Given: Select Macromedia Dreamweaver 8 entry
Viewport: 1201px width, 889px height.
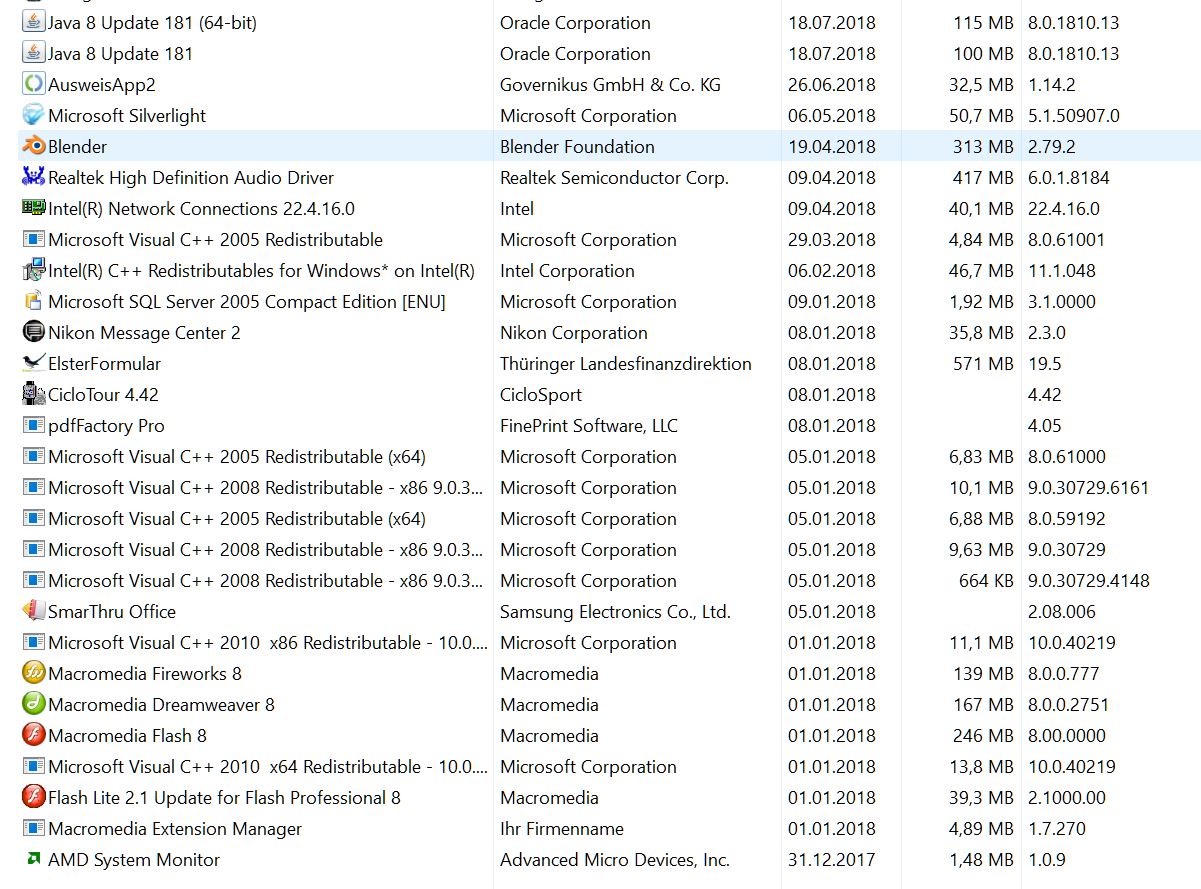Looking at the screenshot, I should coord(161,704).
